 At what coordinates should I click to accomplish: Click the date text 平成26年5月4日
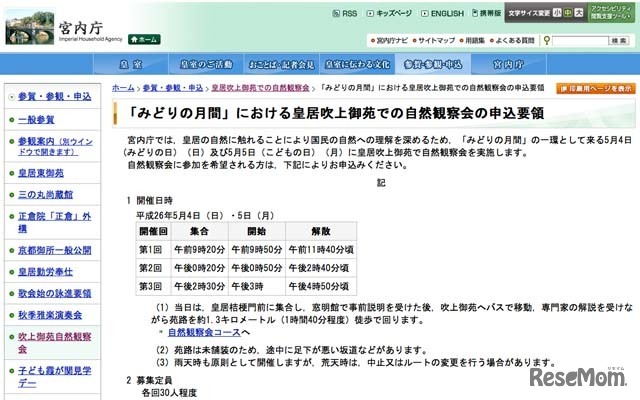click(168, 215)
